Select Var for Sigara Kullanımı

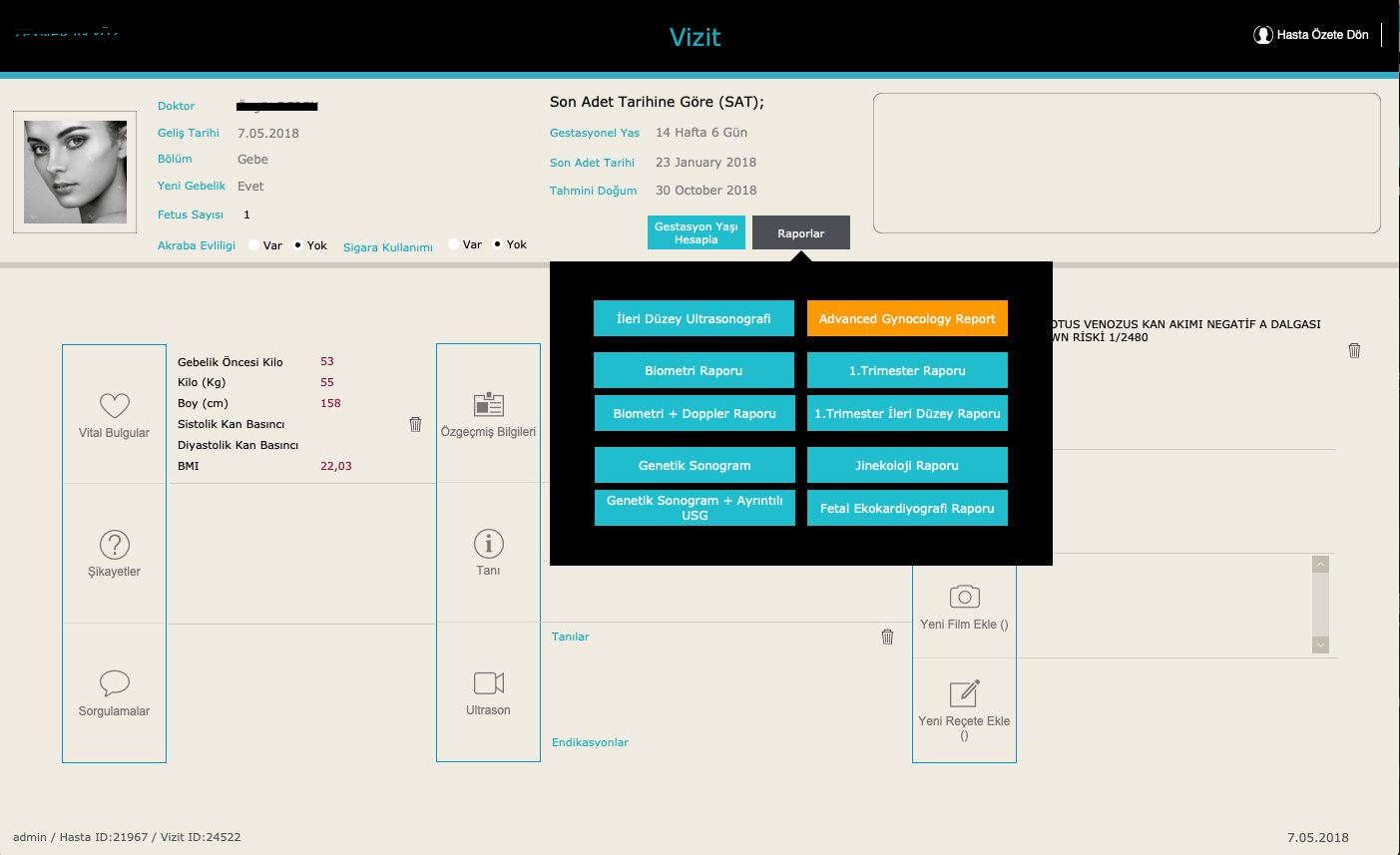(453, 243)
